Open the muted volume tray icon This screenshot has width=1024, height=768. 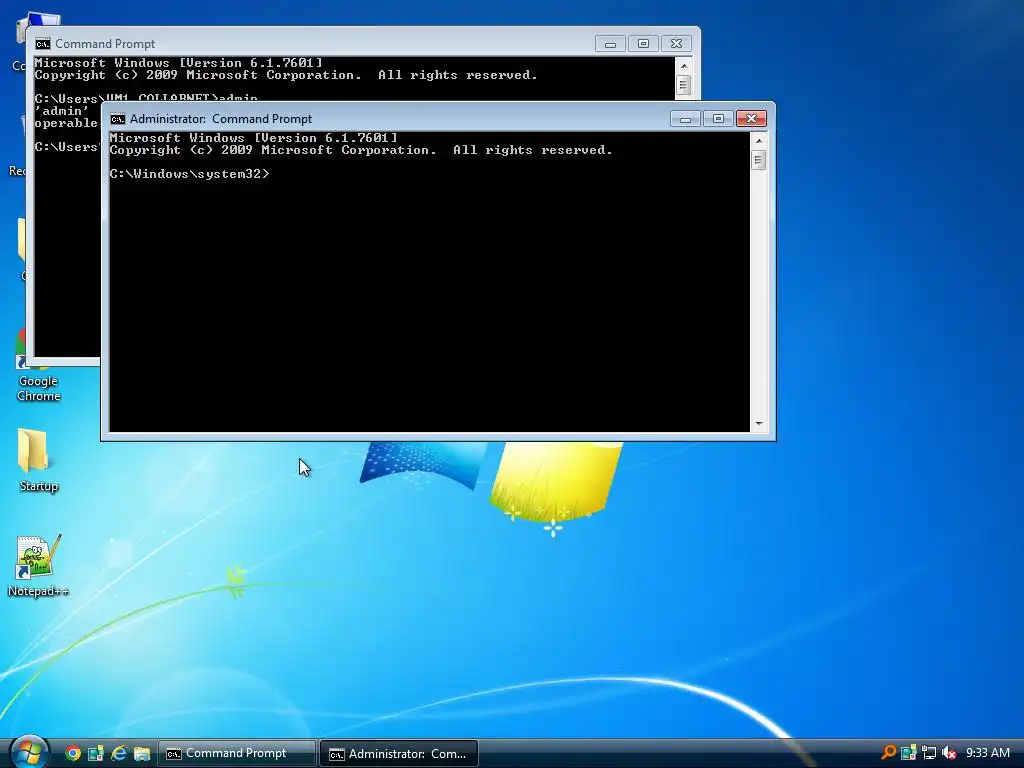tap(949, 753)
